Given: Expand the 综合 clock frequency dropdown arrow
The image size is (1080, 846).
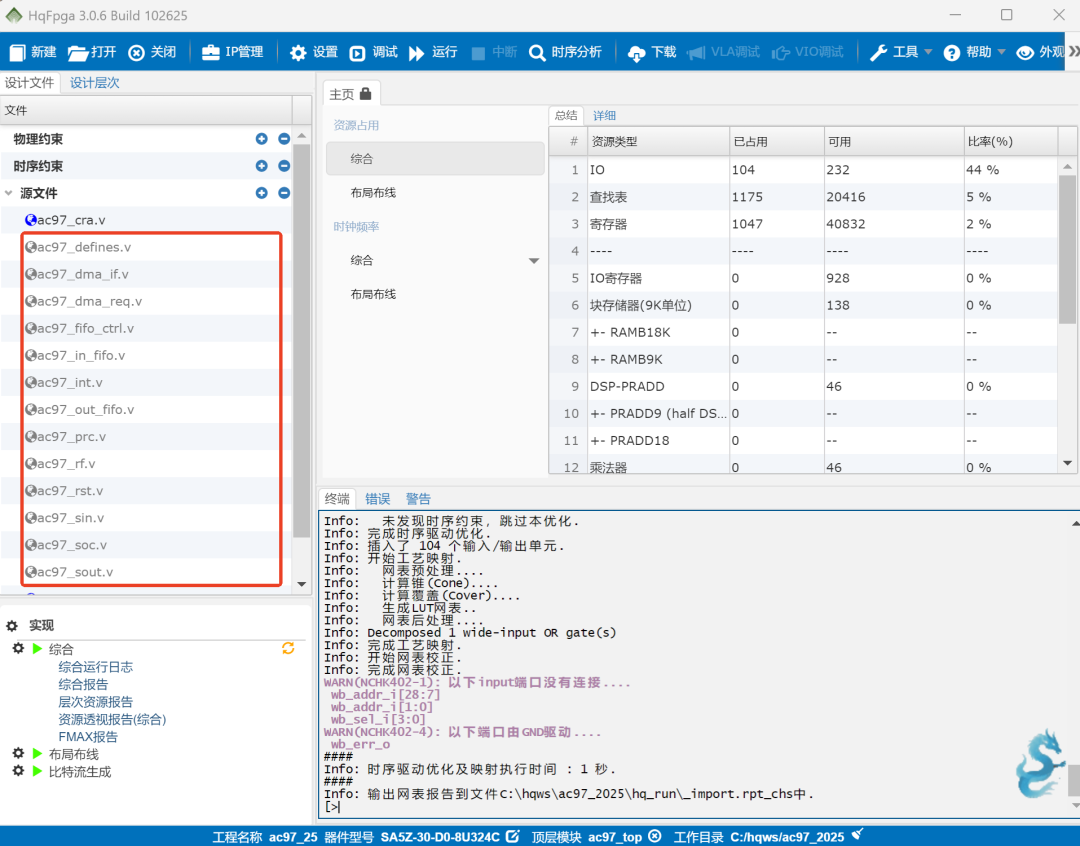Looking at the screenshot, I should [534, 261].
